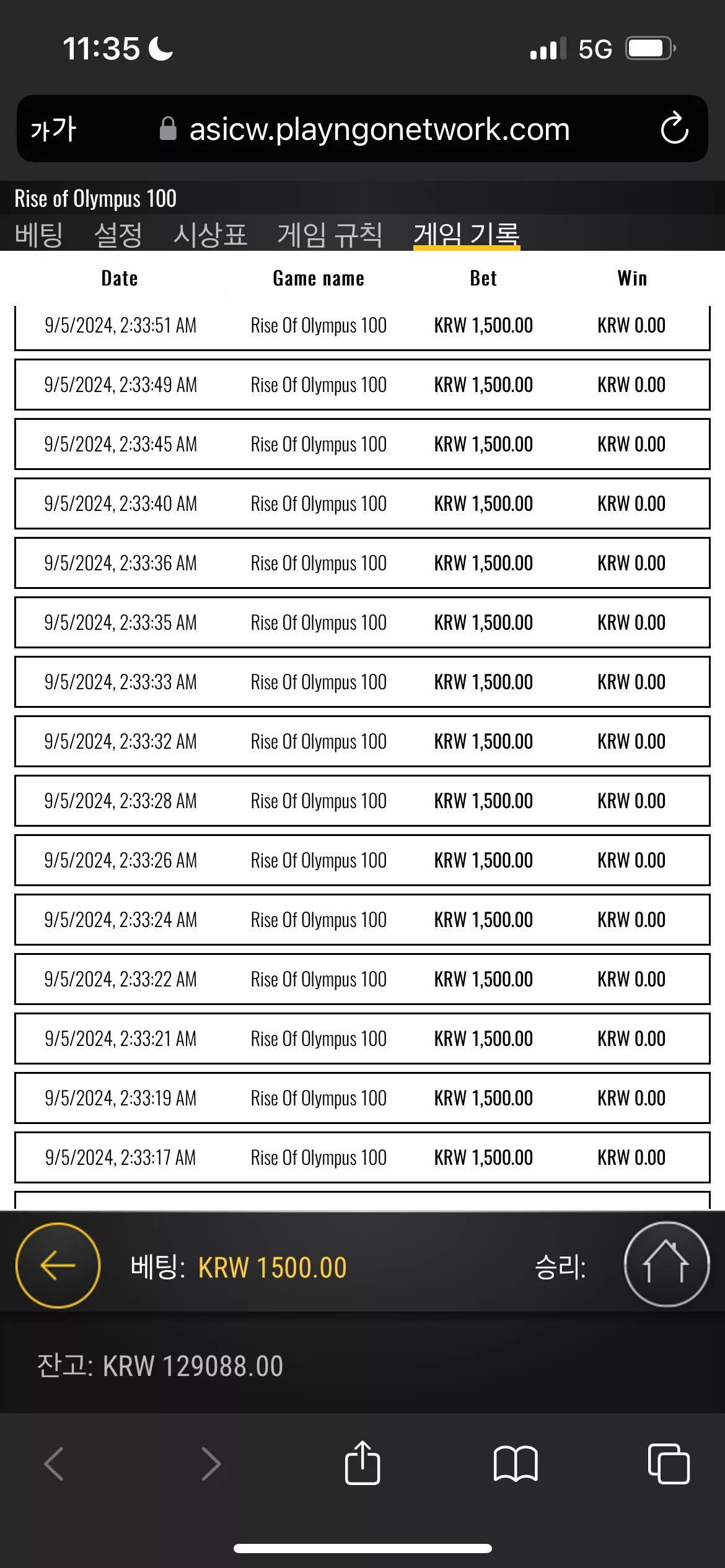Select the 게임 기록 tab
Viewport: 725px width, 1568px height.
(x=467, y=235)
